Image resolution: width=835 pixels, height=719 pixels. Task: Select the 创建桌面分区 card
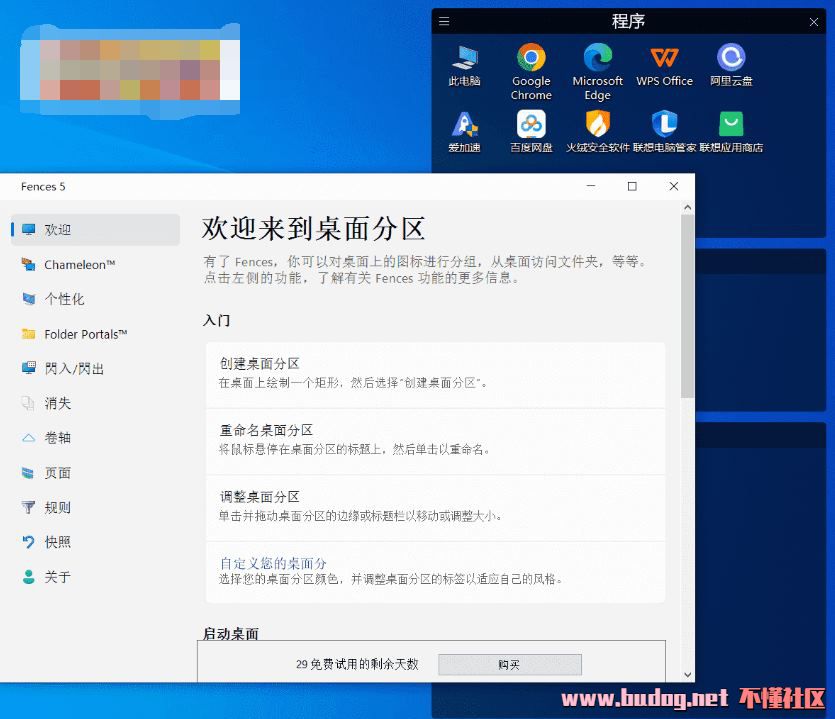(x=435, y=374)
